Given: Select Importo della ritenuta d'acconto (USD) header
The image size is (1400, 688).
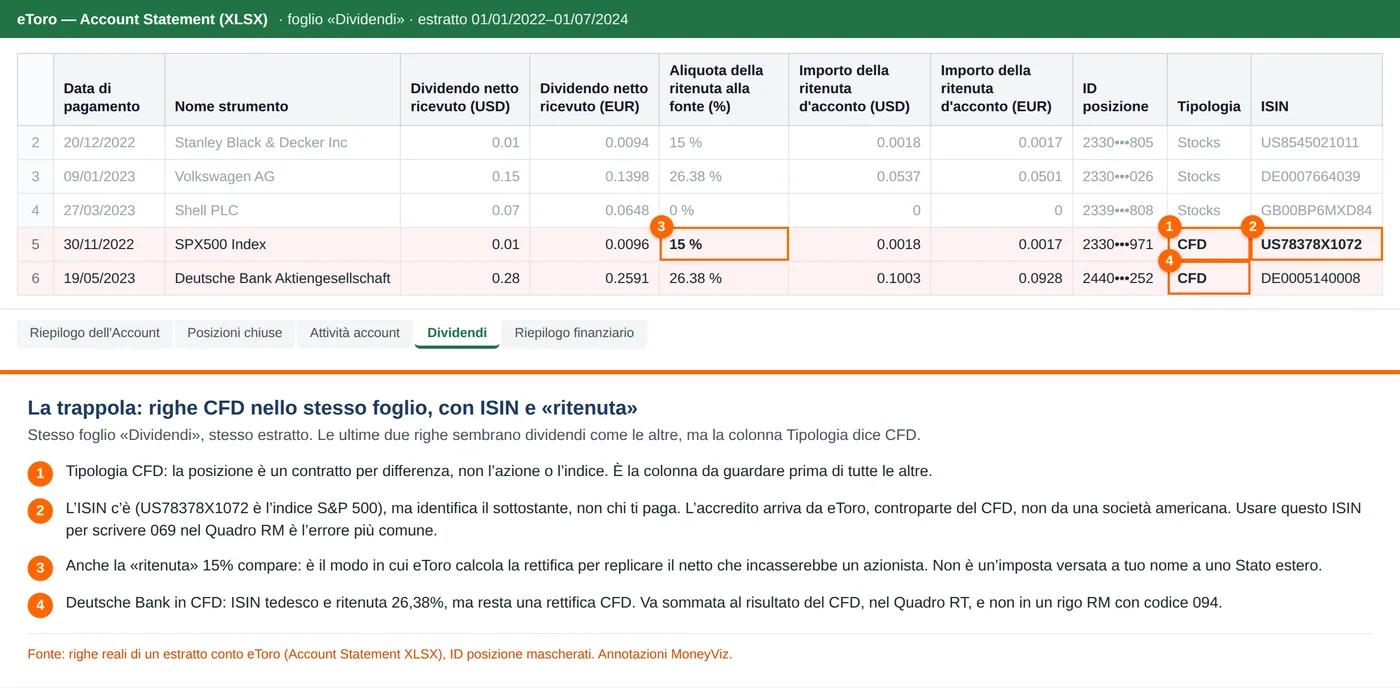Looking at the screenshot, I should 860,90.
